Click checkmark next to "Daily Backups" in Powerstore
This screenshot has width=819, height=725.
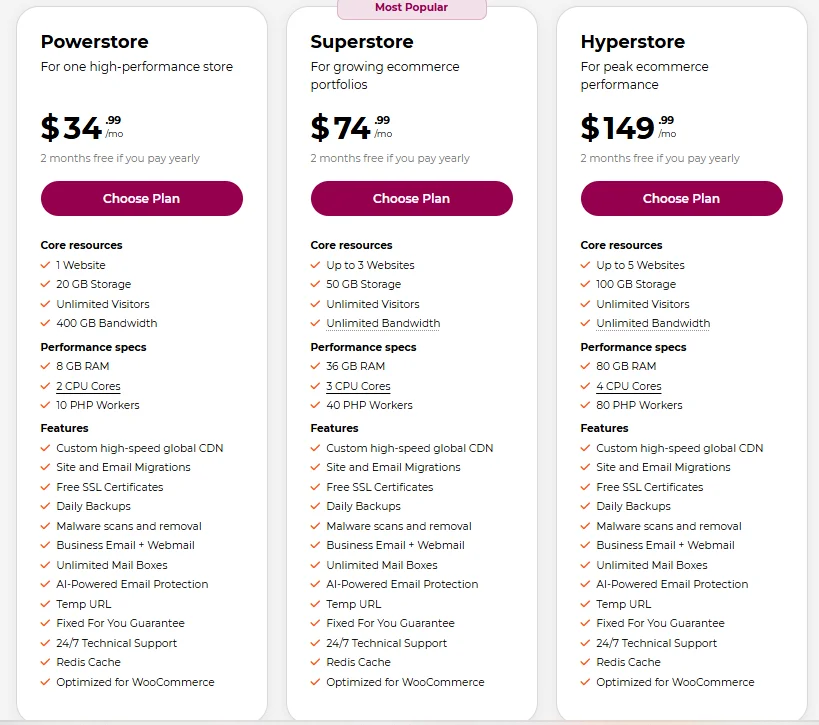(x=44, y=506)
